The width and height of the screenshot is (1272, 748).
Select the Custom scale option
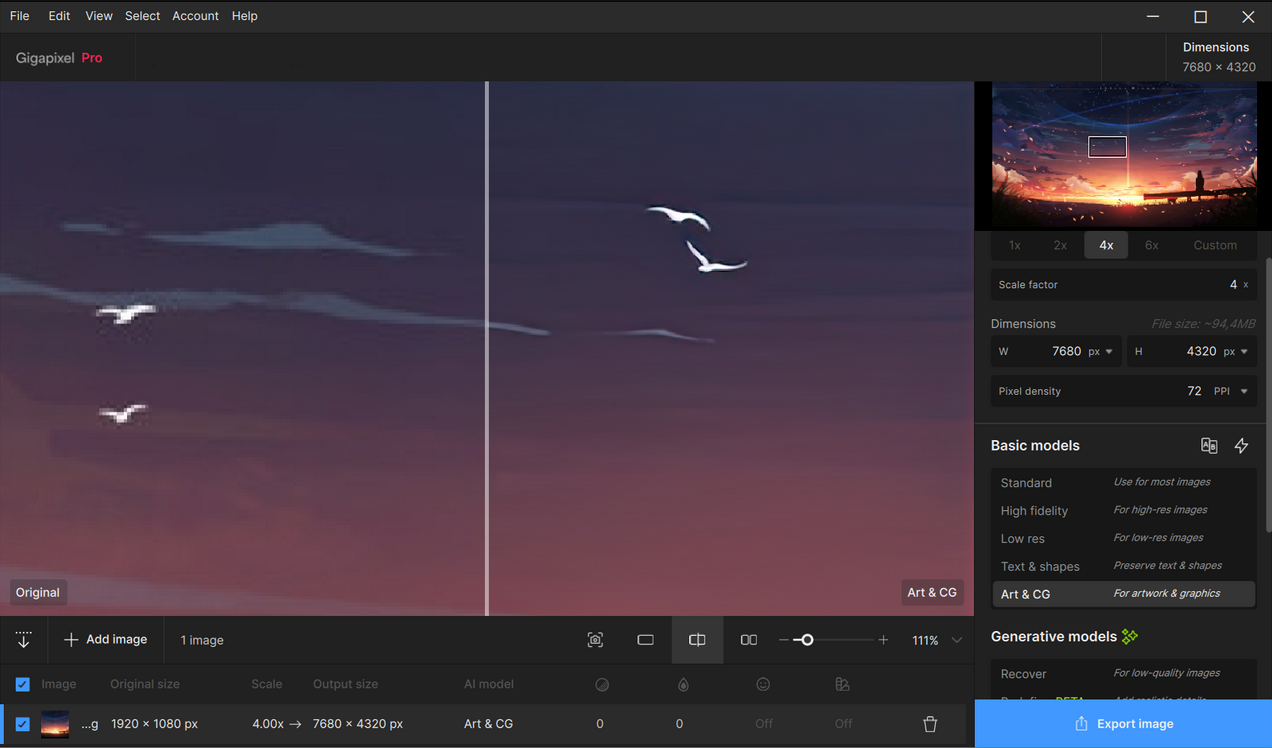click(1215, 245)
